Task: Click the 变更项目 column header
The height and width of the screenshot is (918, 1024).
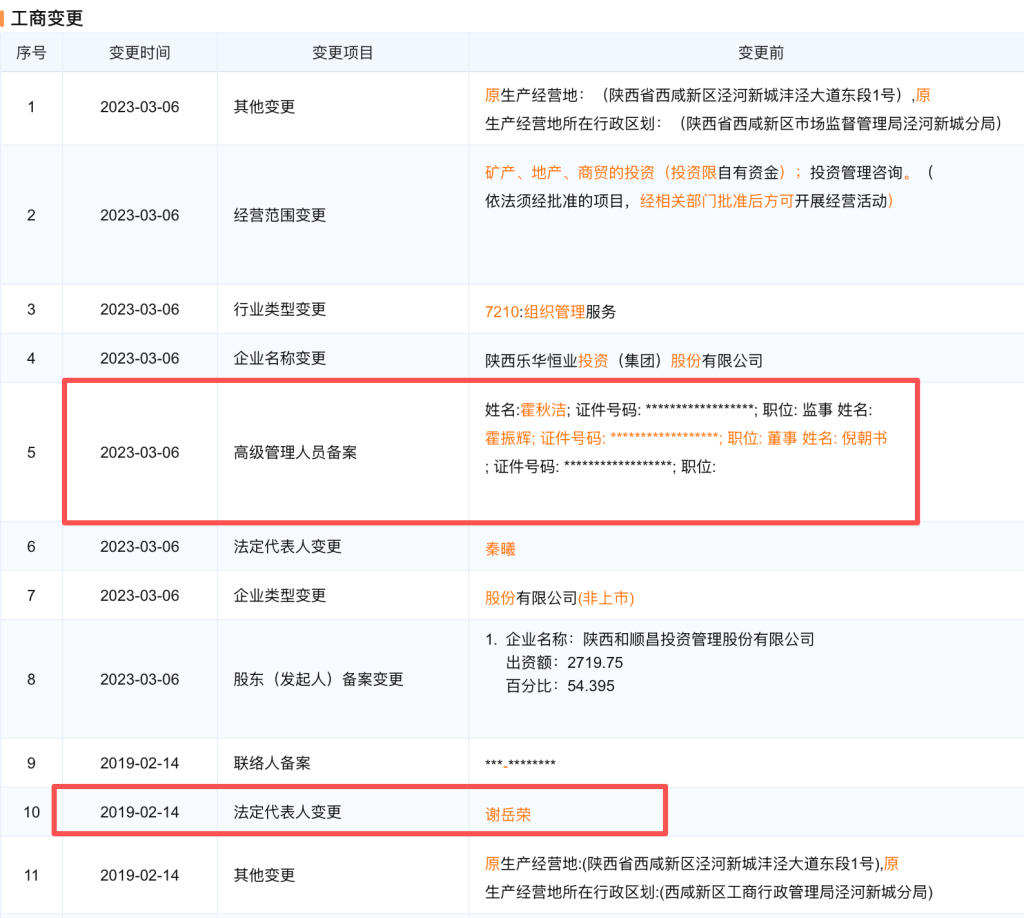Action: point(342,52)
